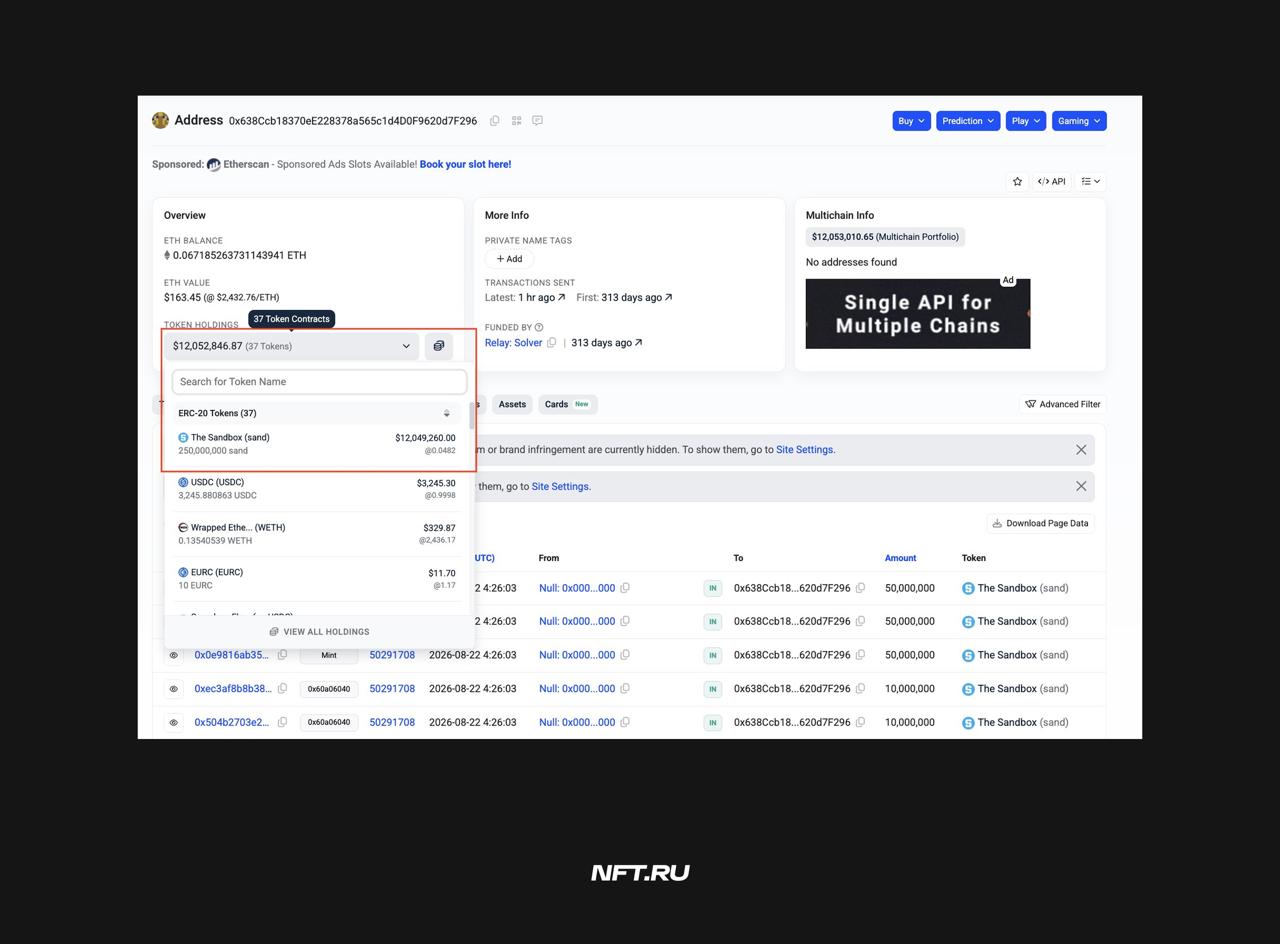Screen dimensions: 1280x944
Task: Open transaction hash 0x504b2703e2...
Action: (232, 722)
